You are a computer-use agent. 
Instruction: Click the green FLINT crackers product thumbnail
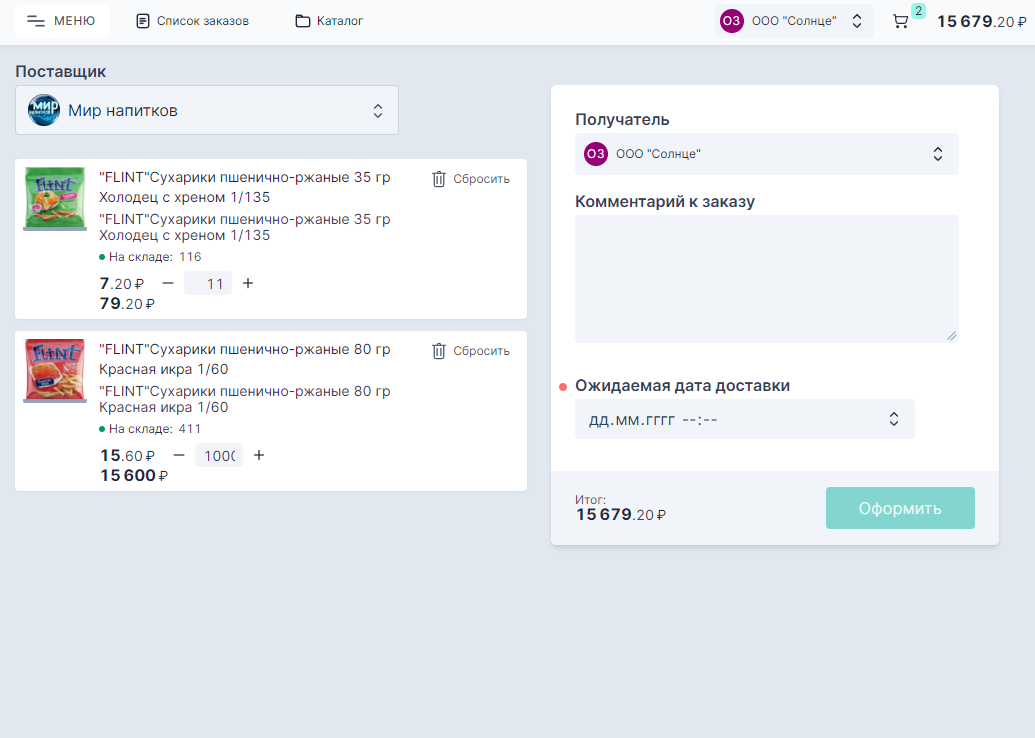(x=55, y=198)
